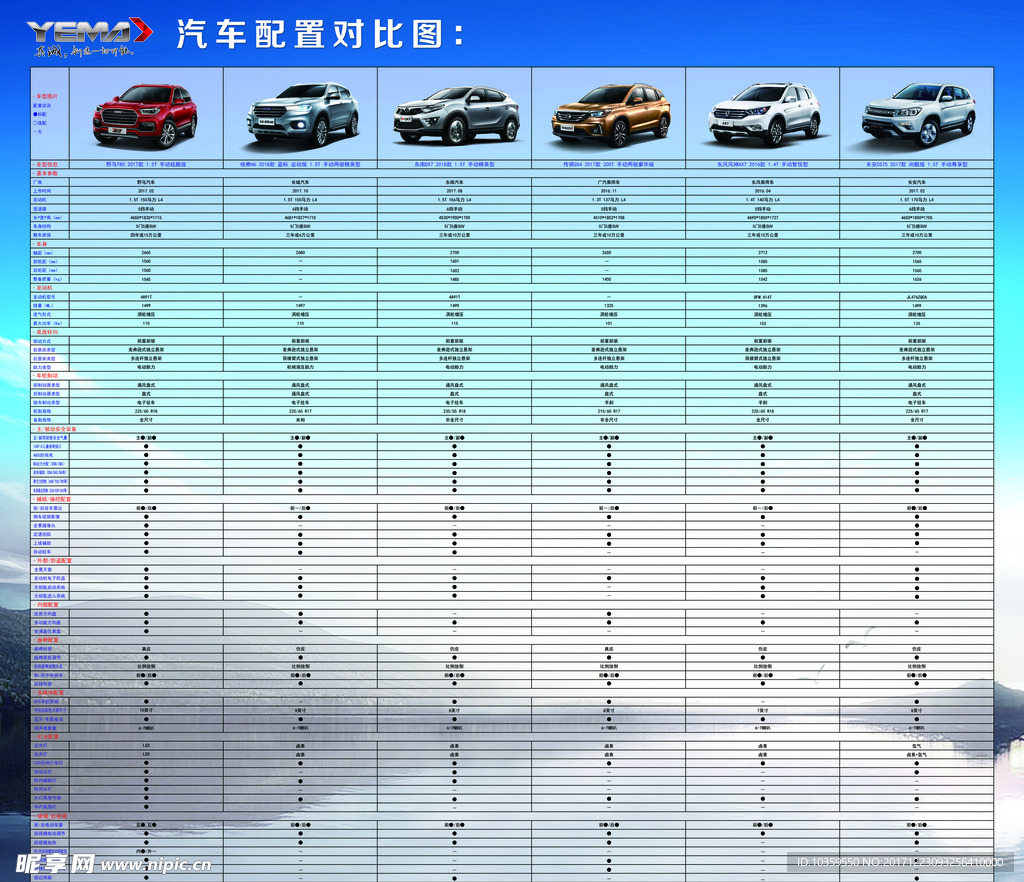This screenshot has width=1024, height=882.
Task: Click the 内部配置 section heading
Action: coord(46,605)
